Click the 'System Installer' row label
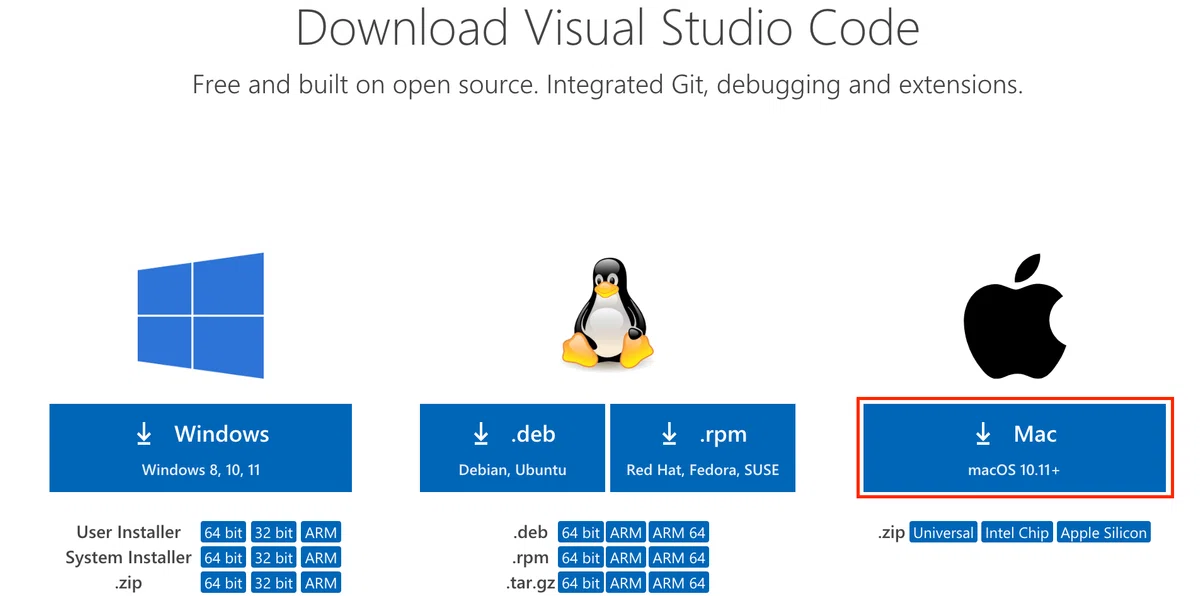The width and height of the screenshot is (1200, 596). (128, 557)
